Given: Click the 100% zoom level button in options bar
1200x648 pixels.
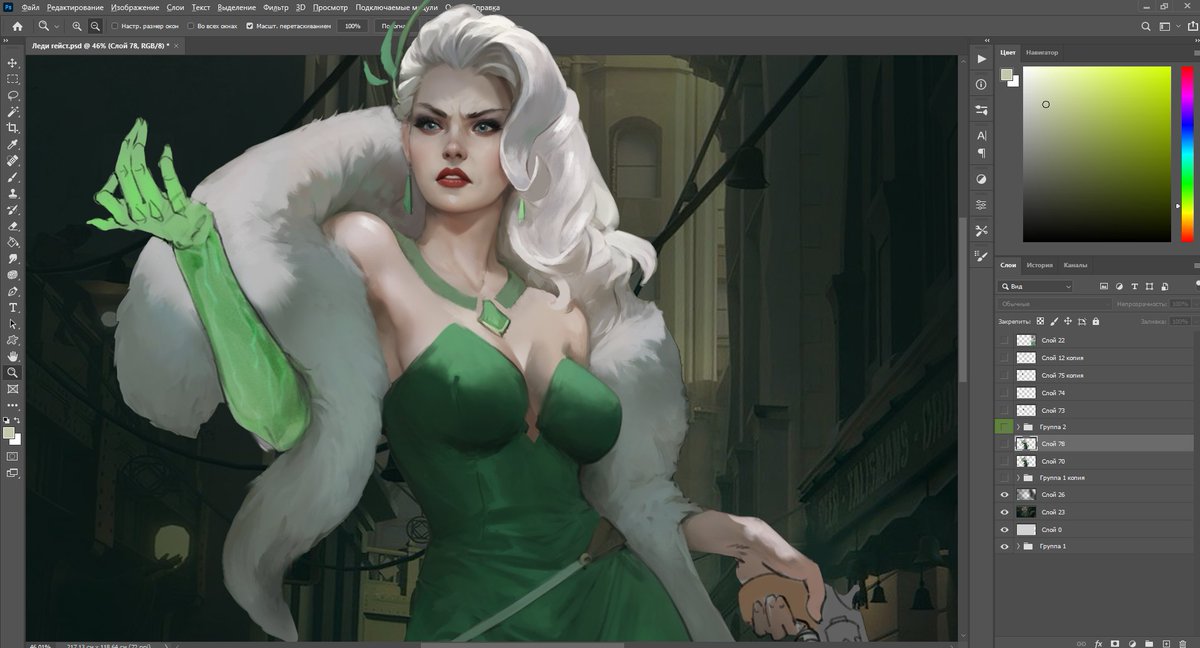Looking at the screenshot, I should [x=351, y=26].
